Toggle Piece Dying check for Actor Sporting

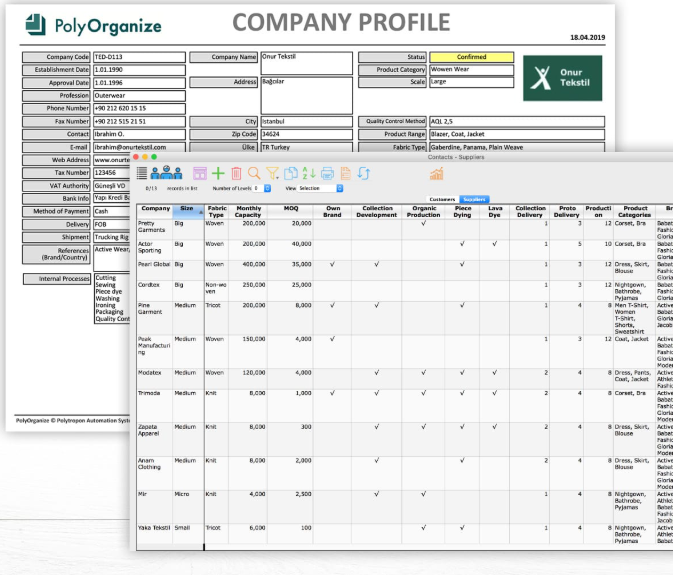462,244
